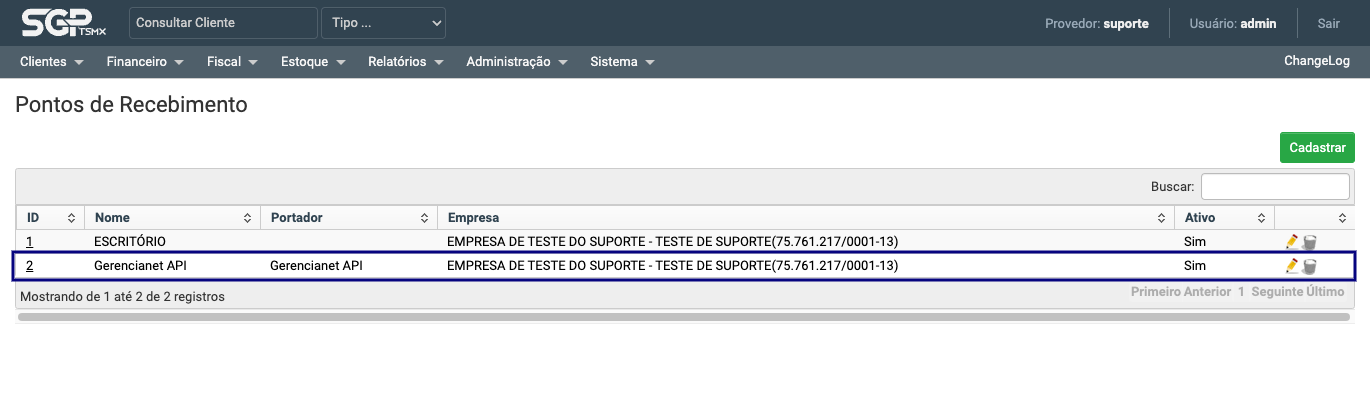Edit Gerencianet API row with pencil icon
Viewport: 1370px width, 408px height.
pyautogui.click(x=1292, y=265)
